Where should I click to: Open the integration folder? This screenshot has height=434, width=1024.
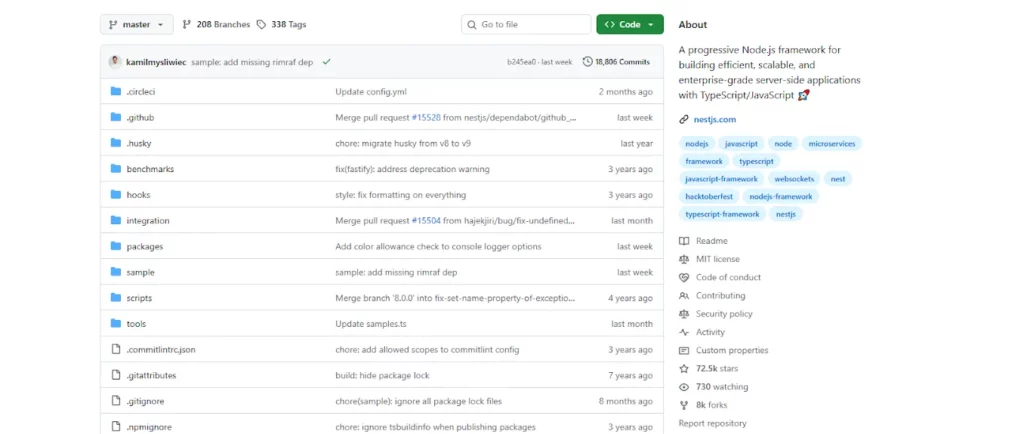(x=148, y=221)
